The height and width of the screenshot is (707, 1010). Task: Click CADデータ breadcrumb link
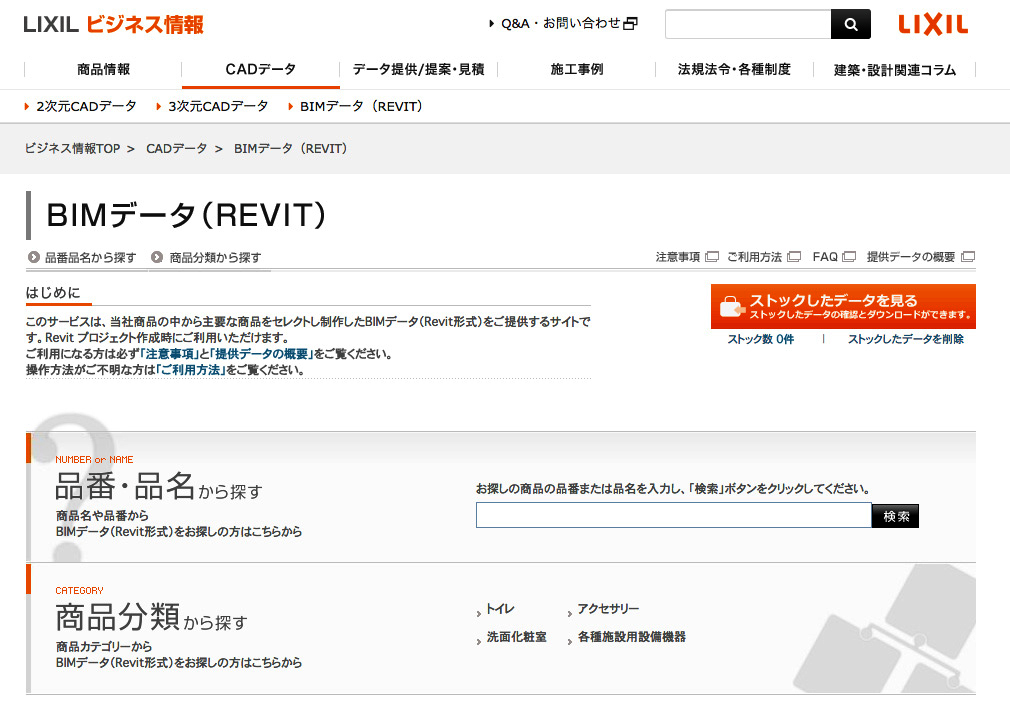point(176,149)
